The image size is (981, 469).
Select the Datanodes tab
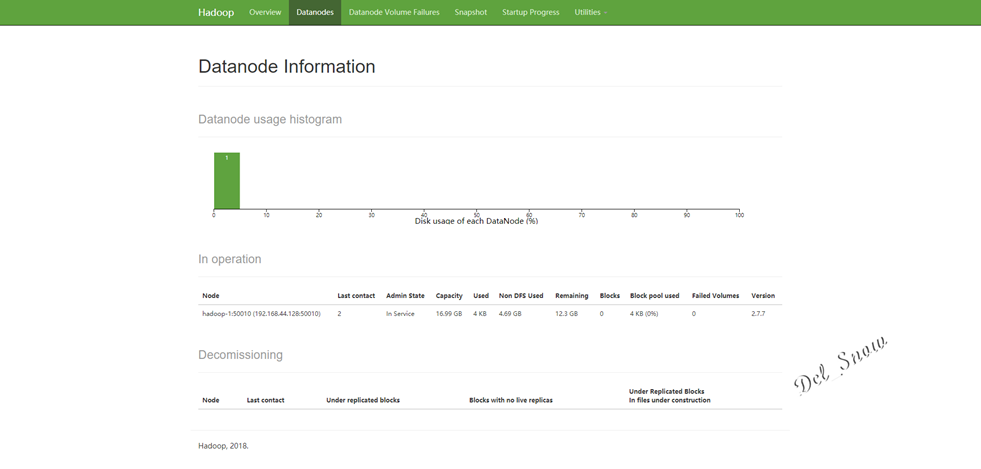(315, 13)
